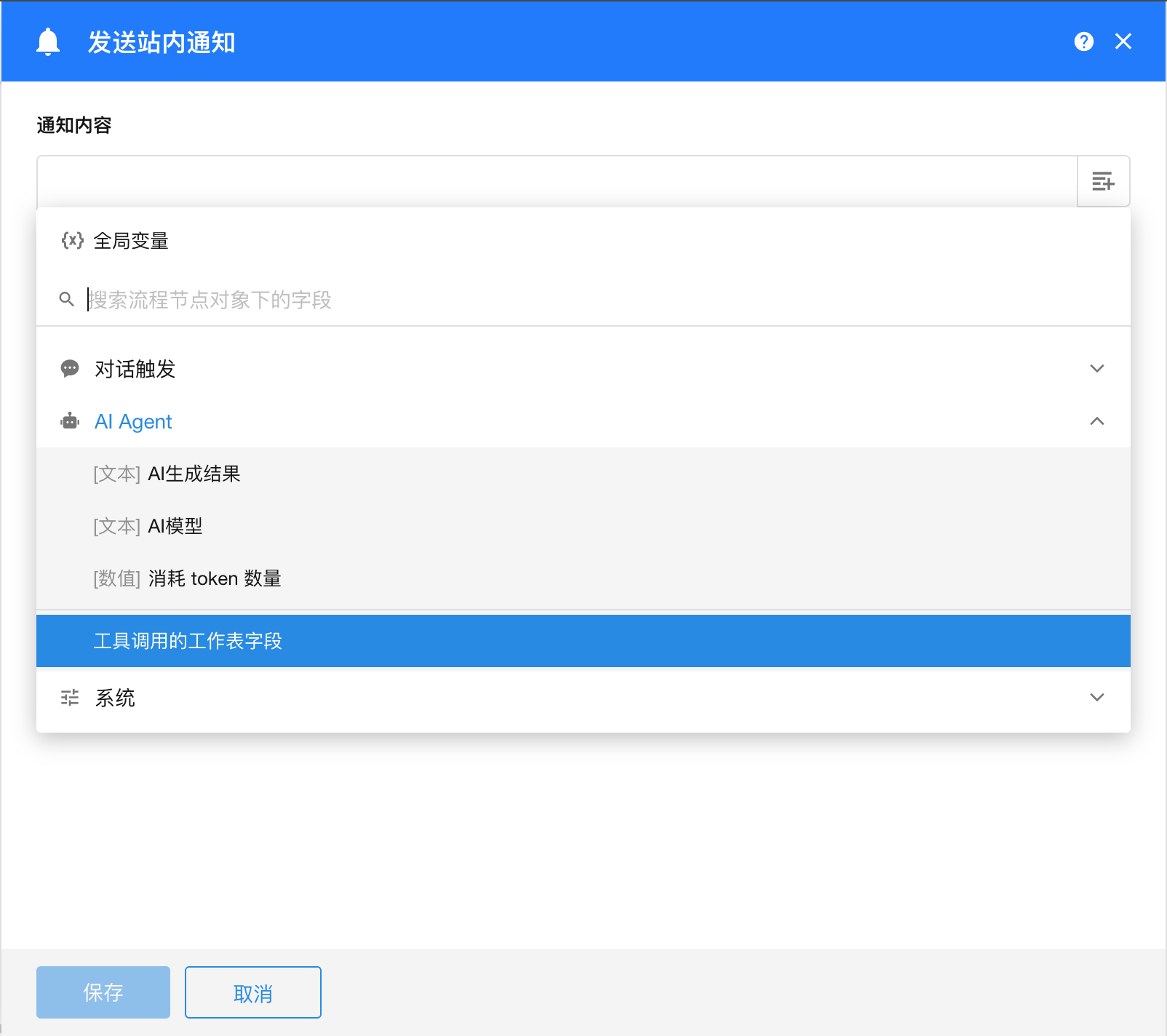Select the AI生成结果 text field

[194, 474]
